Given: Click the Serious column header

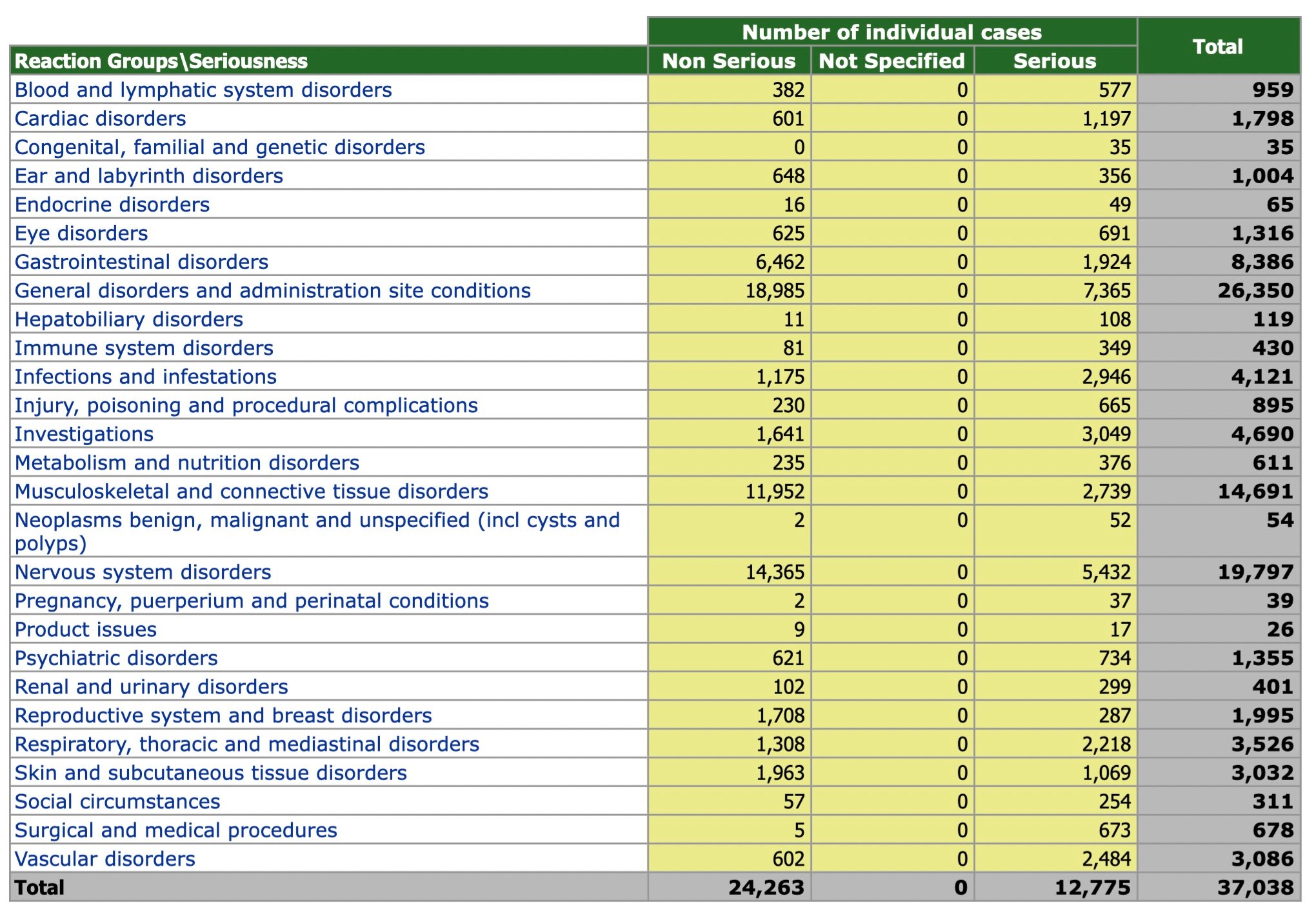Looking at the screenshot, I should click(1054, 61).
